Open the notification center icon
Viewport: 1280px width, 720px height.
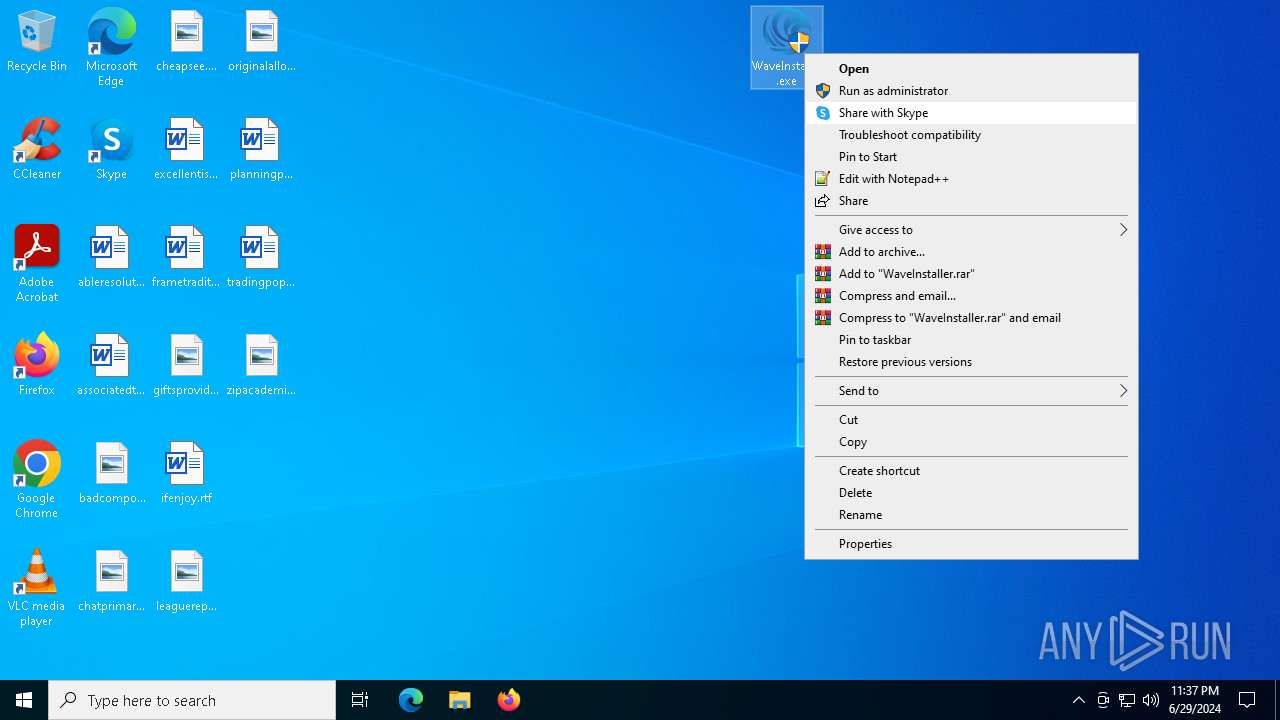(1247, 700)
